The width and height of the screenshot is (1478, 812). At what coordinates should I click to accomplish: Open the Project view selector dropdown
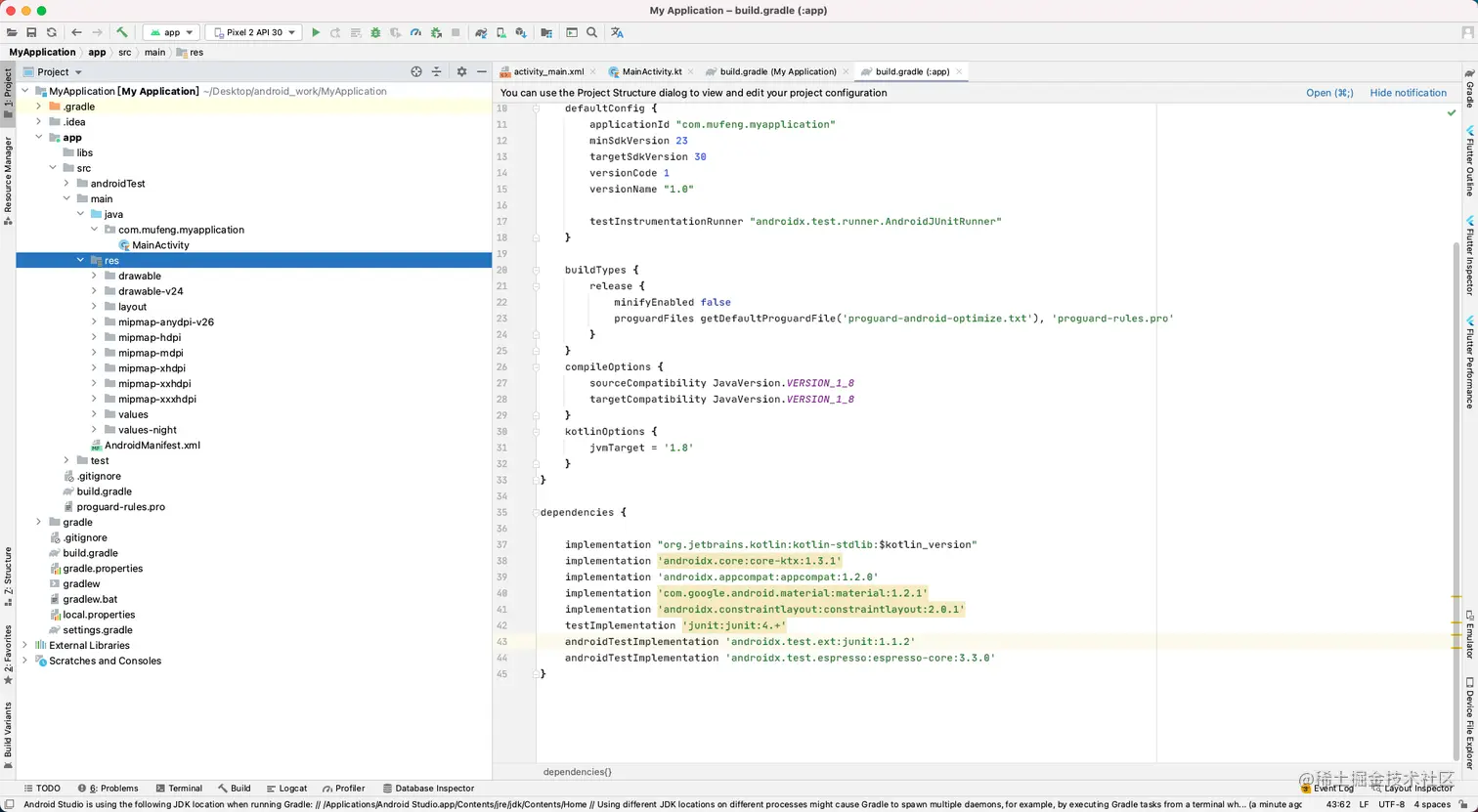coord(53,71)
